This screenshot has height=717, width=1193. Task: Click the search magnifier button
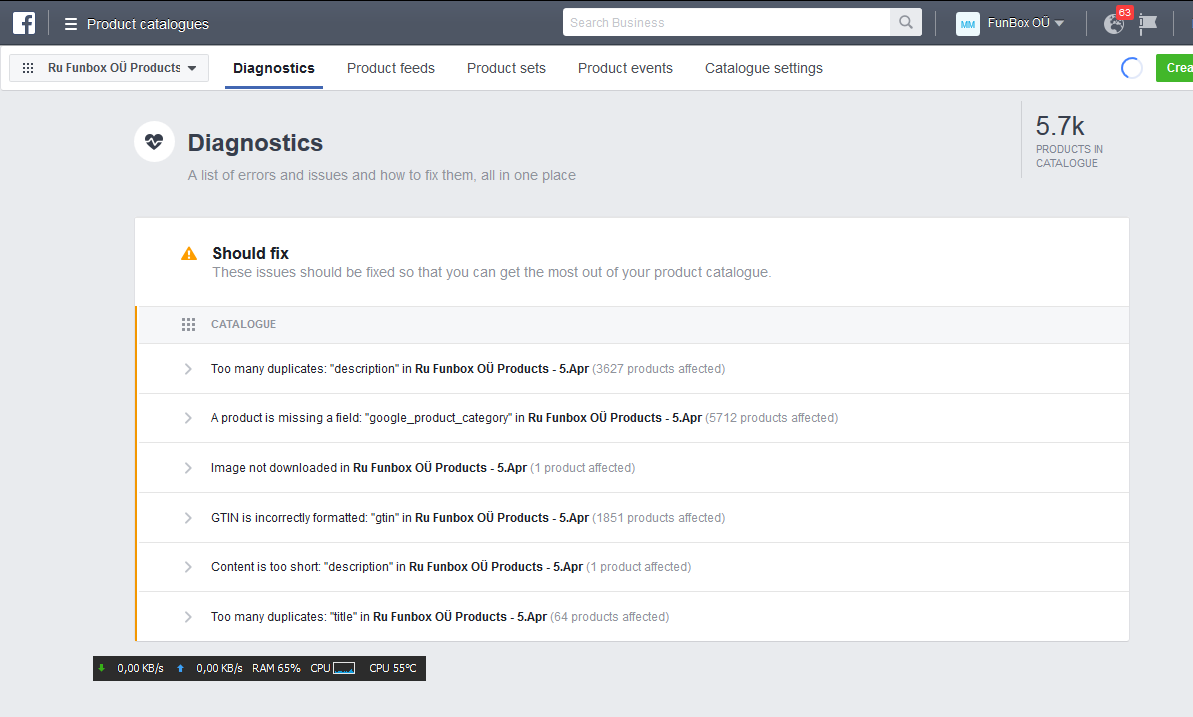tap(905, 23)
